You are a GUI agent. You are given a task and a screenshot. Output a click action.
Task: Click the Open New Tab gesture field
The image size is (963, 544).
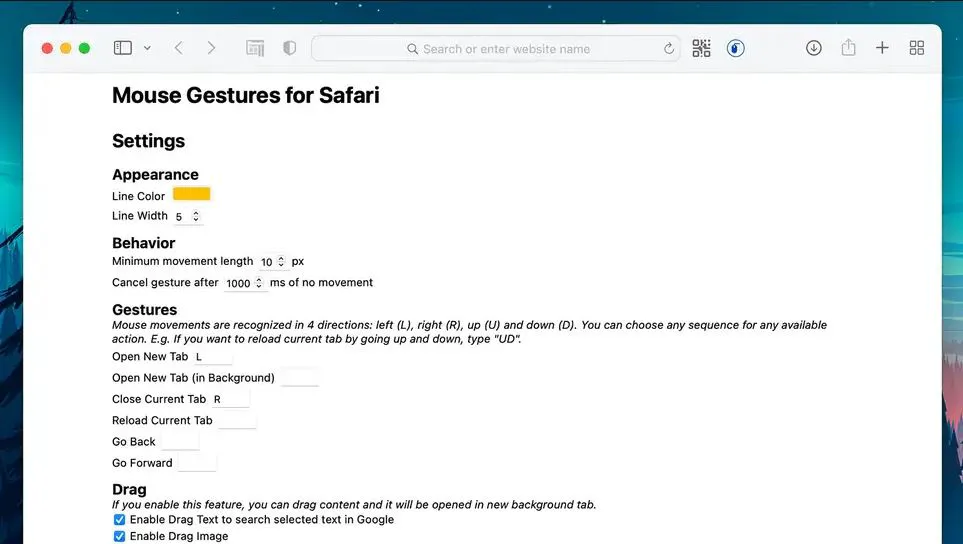[213, 357]
